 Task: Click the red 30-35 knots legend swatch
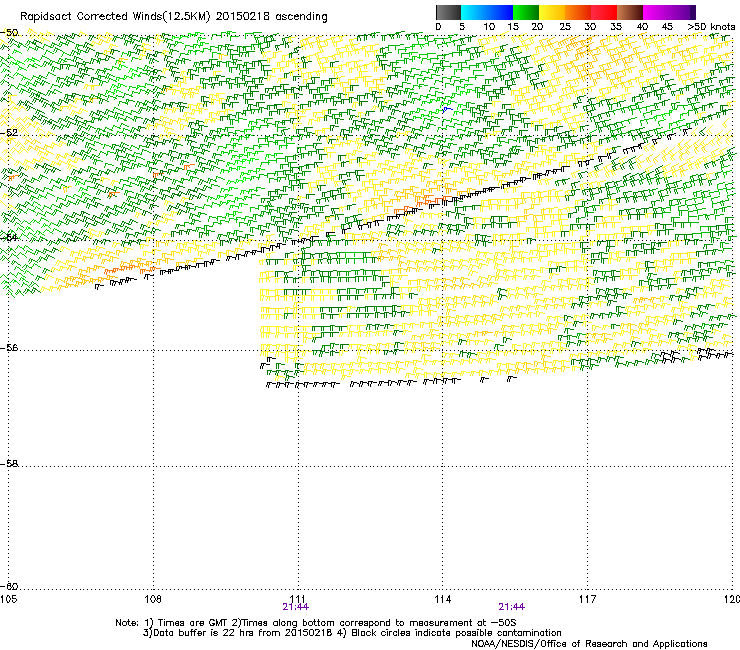click(x=604, y=12)
